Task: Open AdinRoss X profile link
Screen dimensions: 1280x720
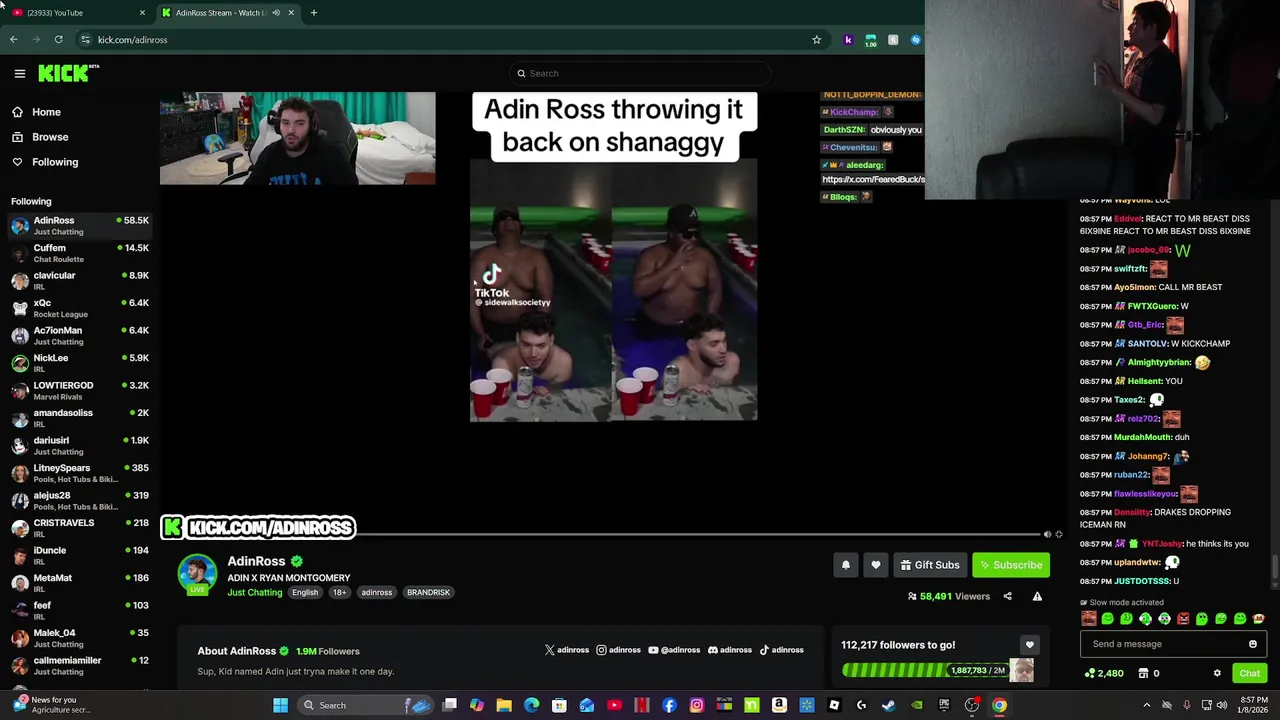Action: [566, 650]
